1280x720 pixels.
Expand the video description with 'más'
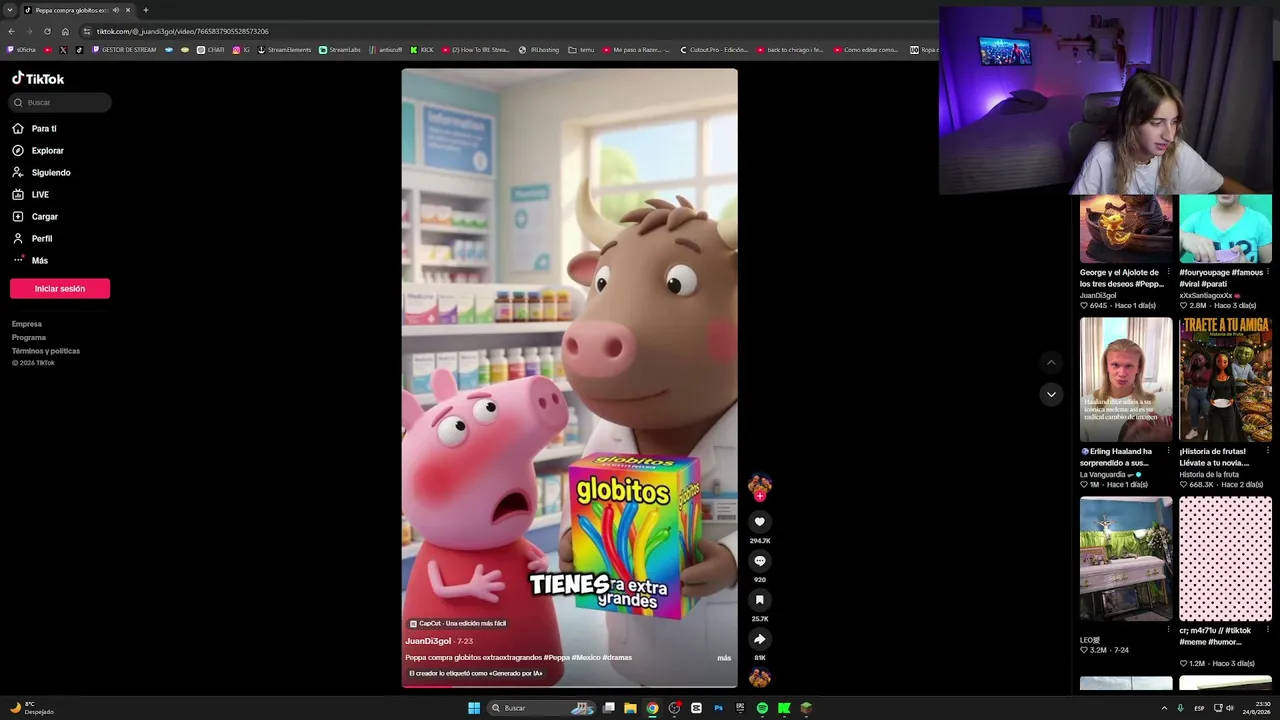click(x=724, y=658)
